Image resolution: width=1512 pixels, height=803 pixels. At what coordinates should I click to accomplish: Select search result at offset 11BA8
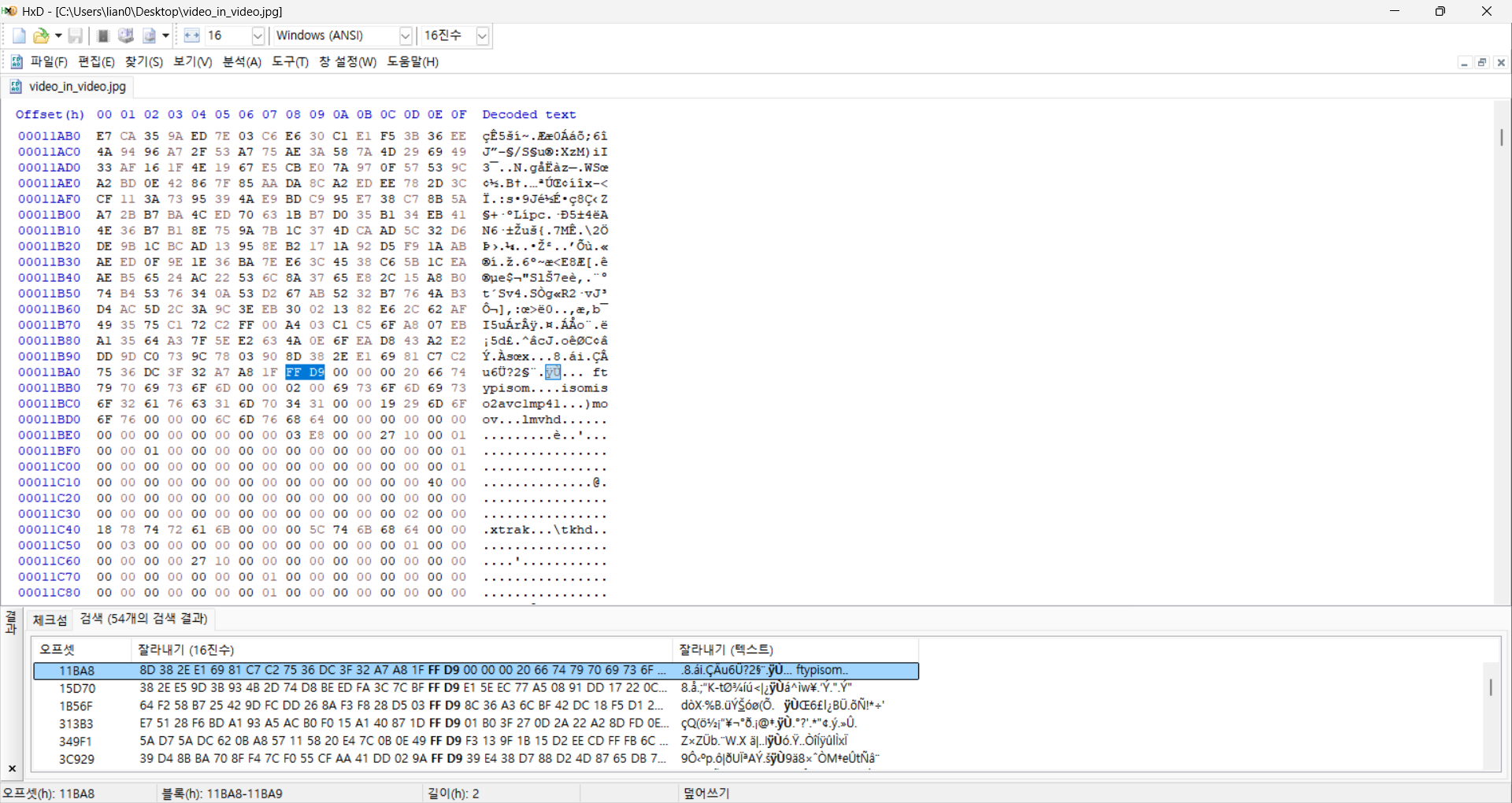(x=476, y=671)
